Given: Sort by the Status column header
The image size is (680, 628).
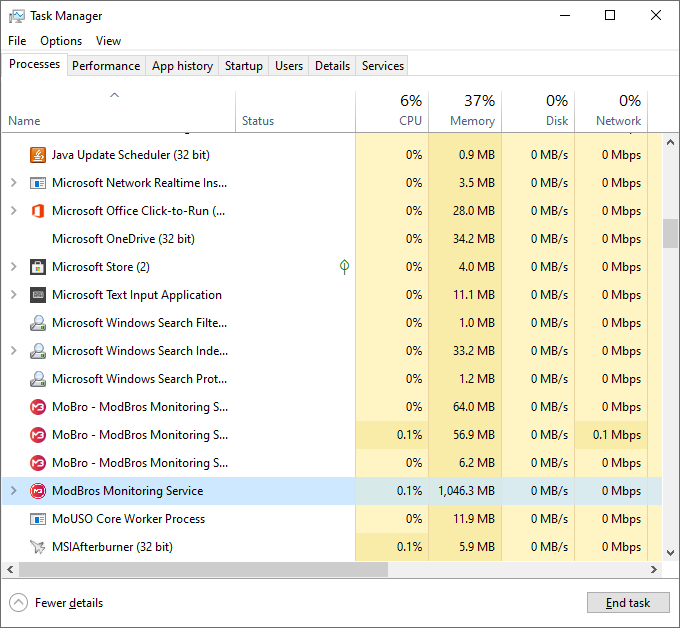Looking at the screenshot, I should (x=295, y=111).
